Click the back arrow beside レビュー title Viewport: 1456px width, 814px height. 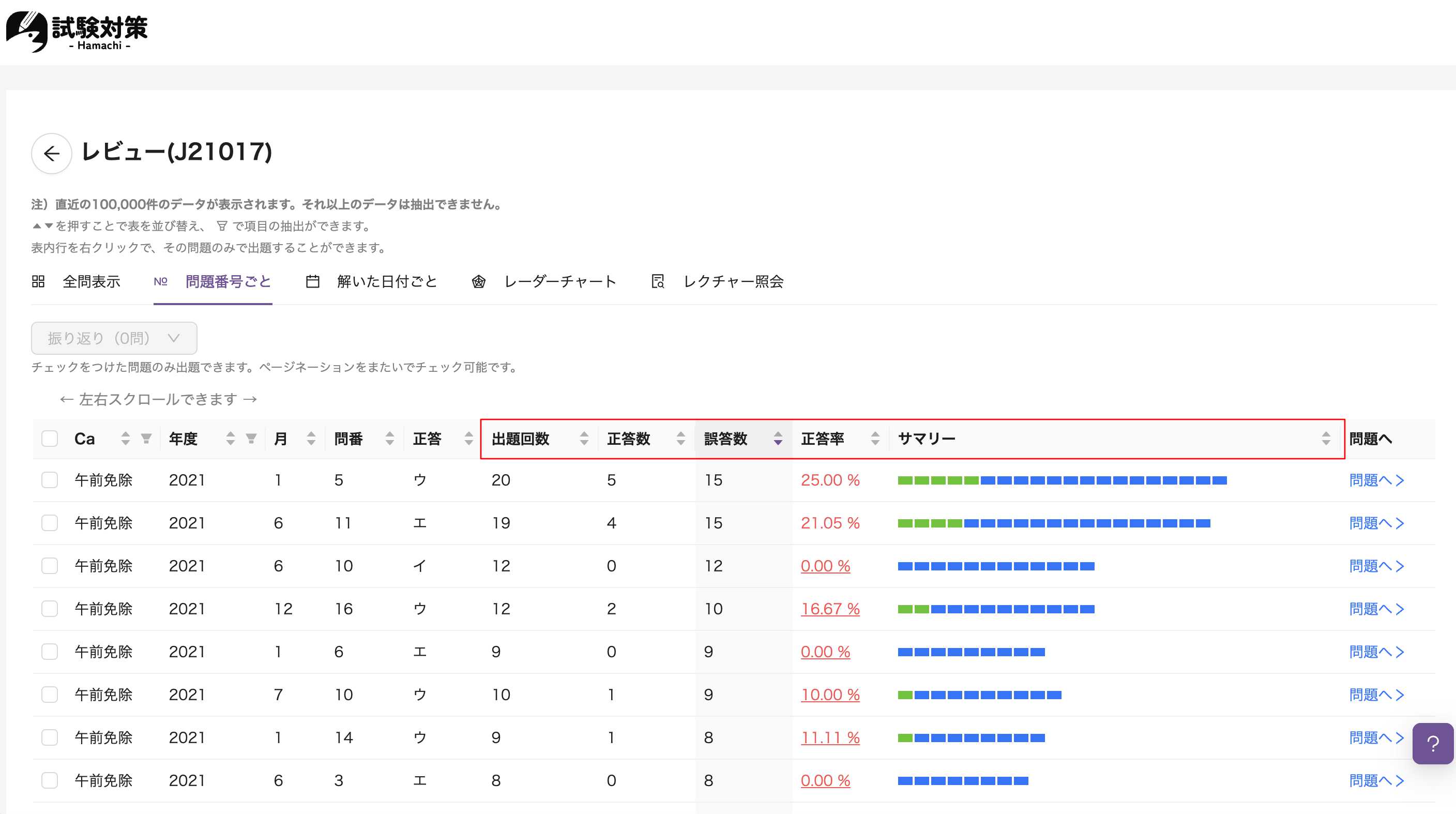coord(51,153)
